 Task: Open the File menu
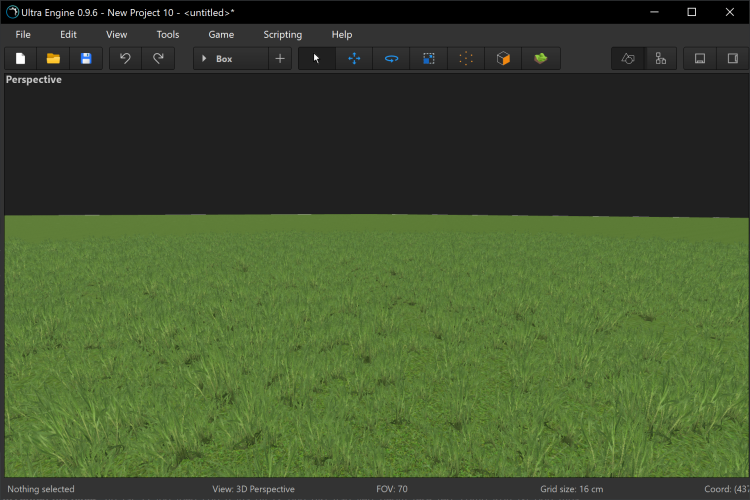click(x=23, y=34)
